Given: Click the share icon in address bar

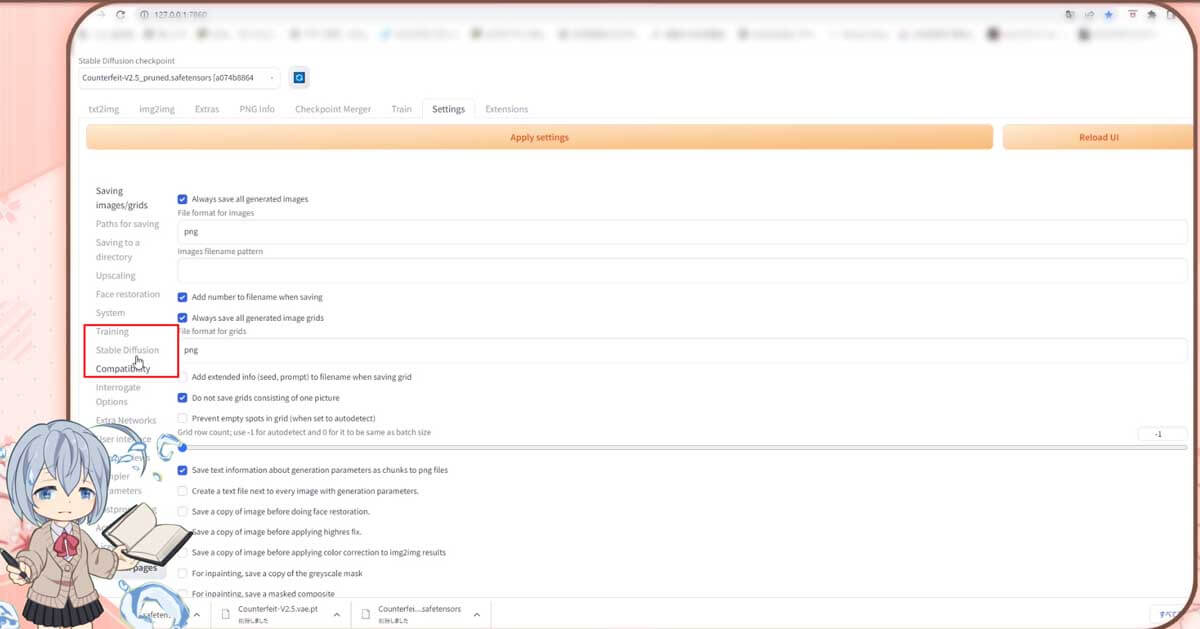Looking at the screenshot, I should tap(1089, 15).
